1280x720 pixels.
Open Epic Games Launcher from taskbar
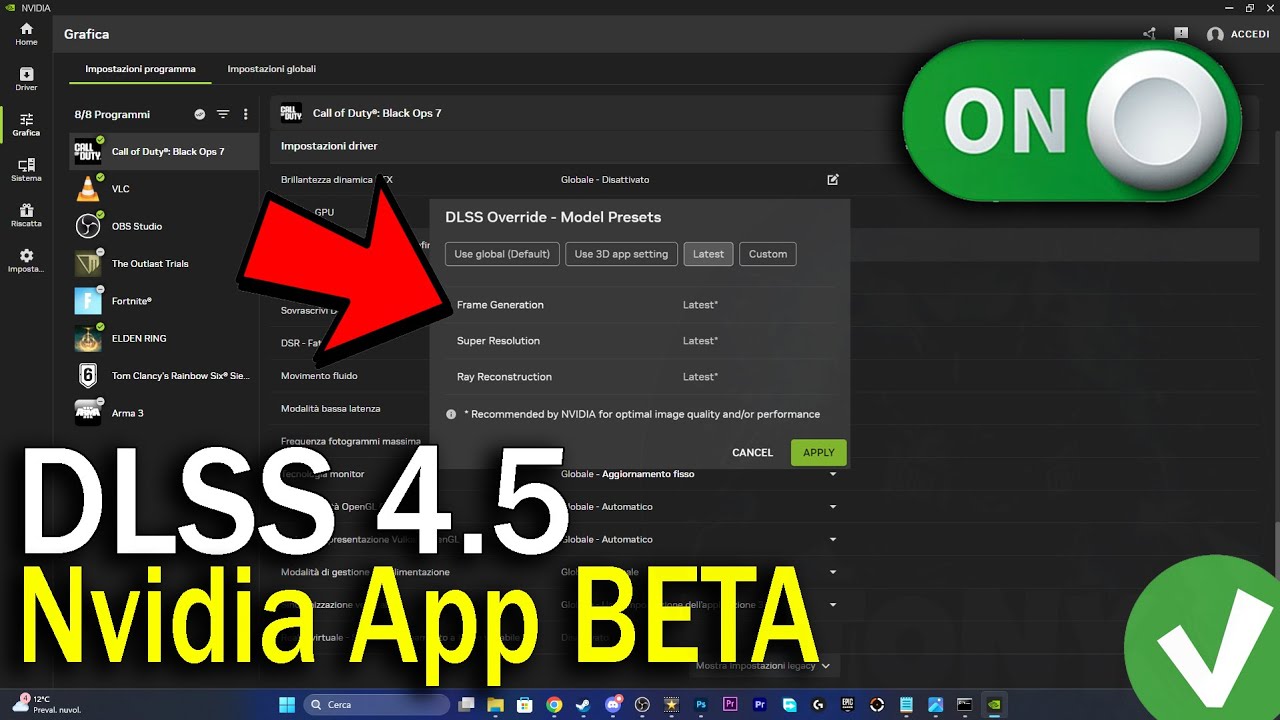[847, 704]
